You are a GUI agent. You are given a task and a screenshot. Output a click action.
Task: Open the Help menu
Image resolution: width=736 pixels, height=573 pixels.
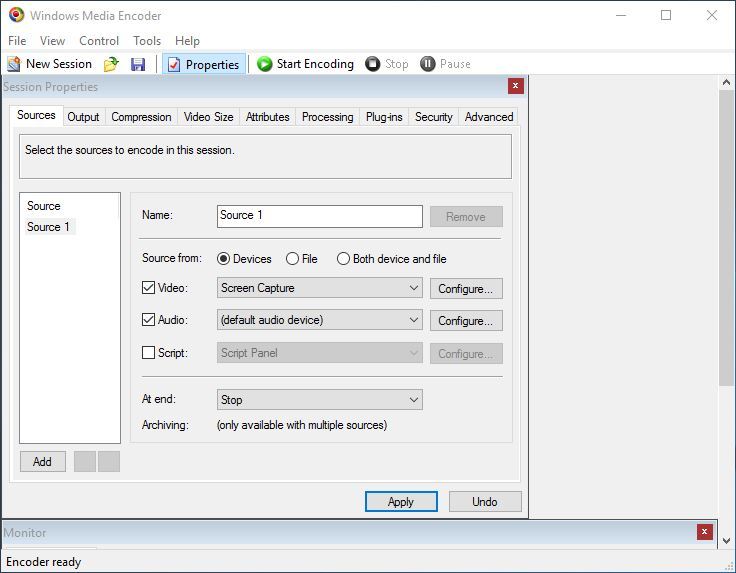point(187,41)
